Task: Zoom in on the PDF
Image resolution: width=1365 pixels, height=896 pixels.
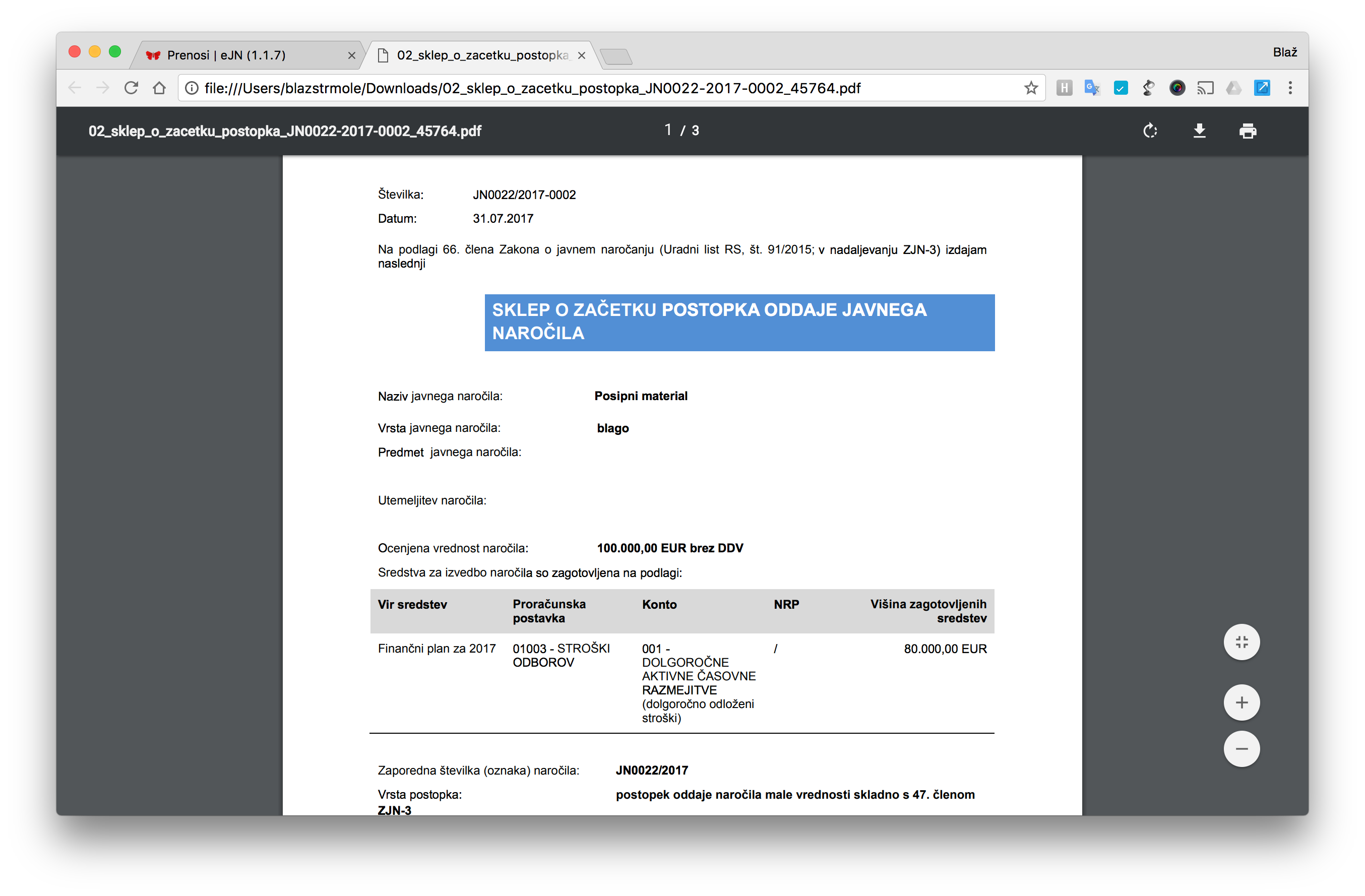Action: tap(1242, 702)
